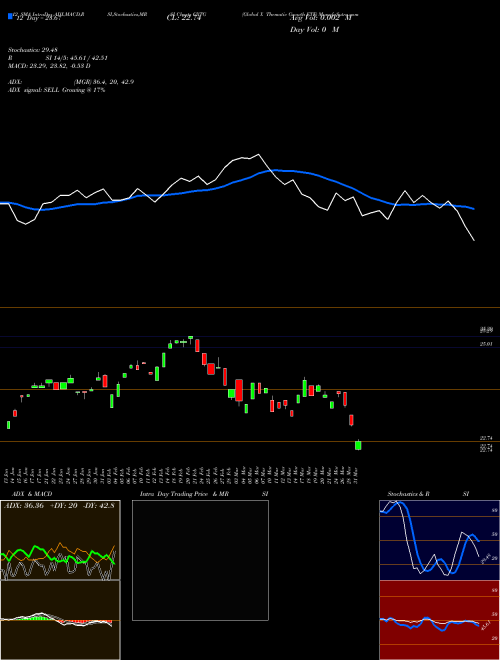
Task: Open the MACD histogram panel
Action: (60, 620)
